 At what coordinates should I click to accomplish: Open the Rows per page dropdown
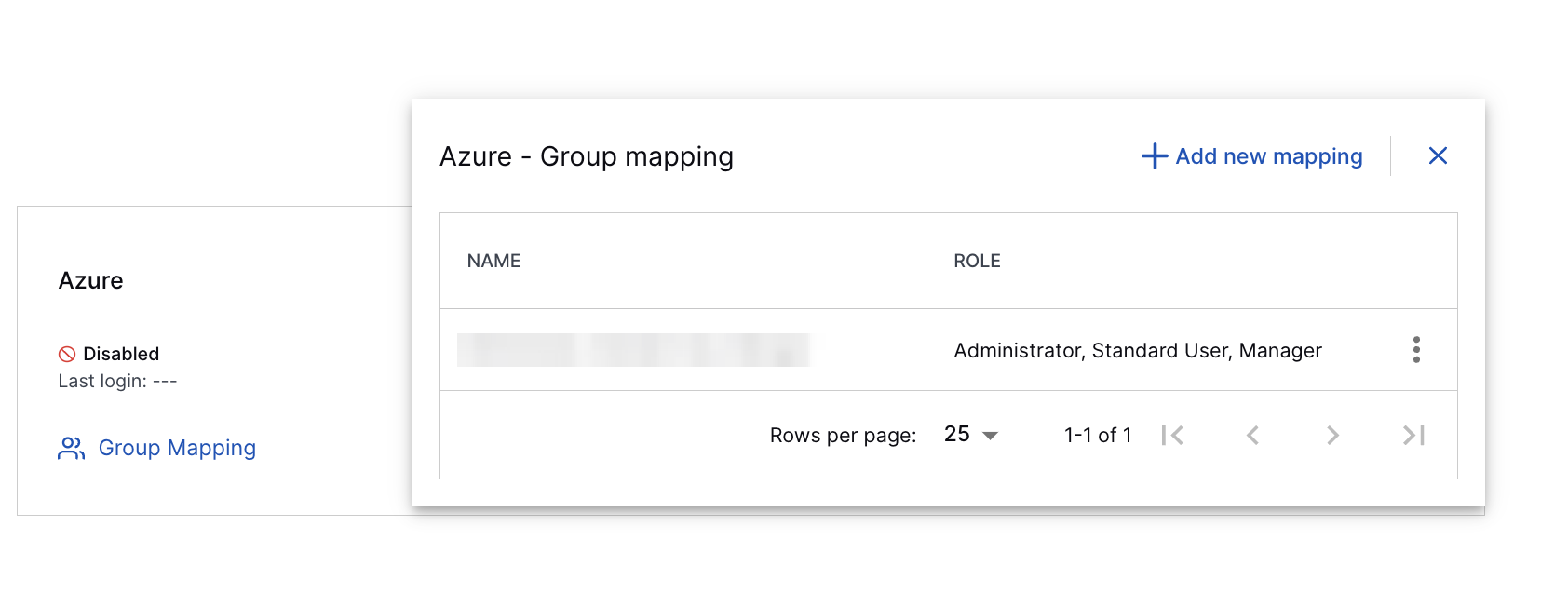tap(971, 435)
